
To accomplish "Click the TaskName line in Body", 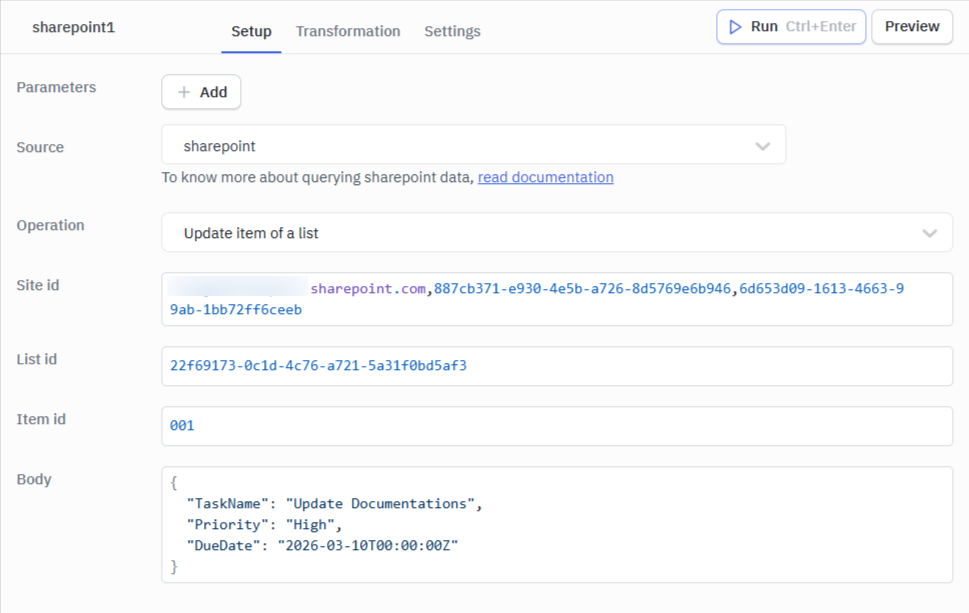I will [x=334, y=504].
